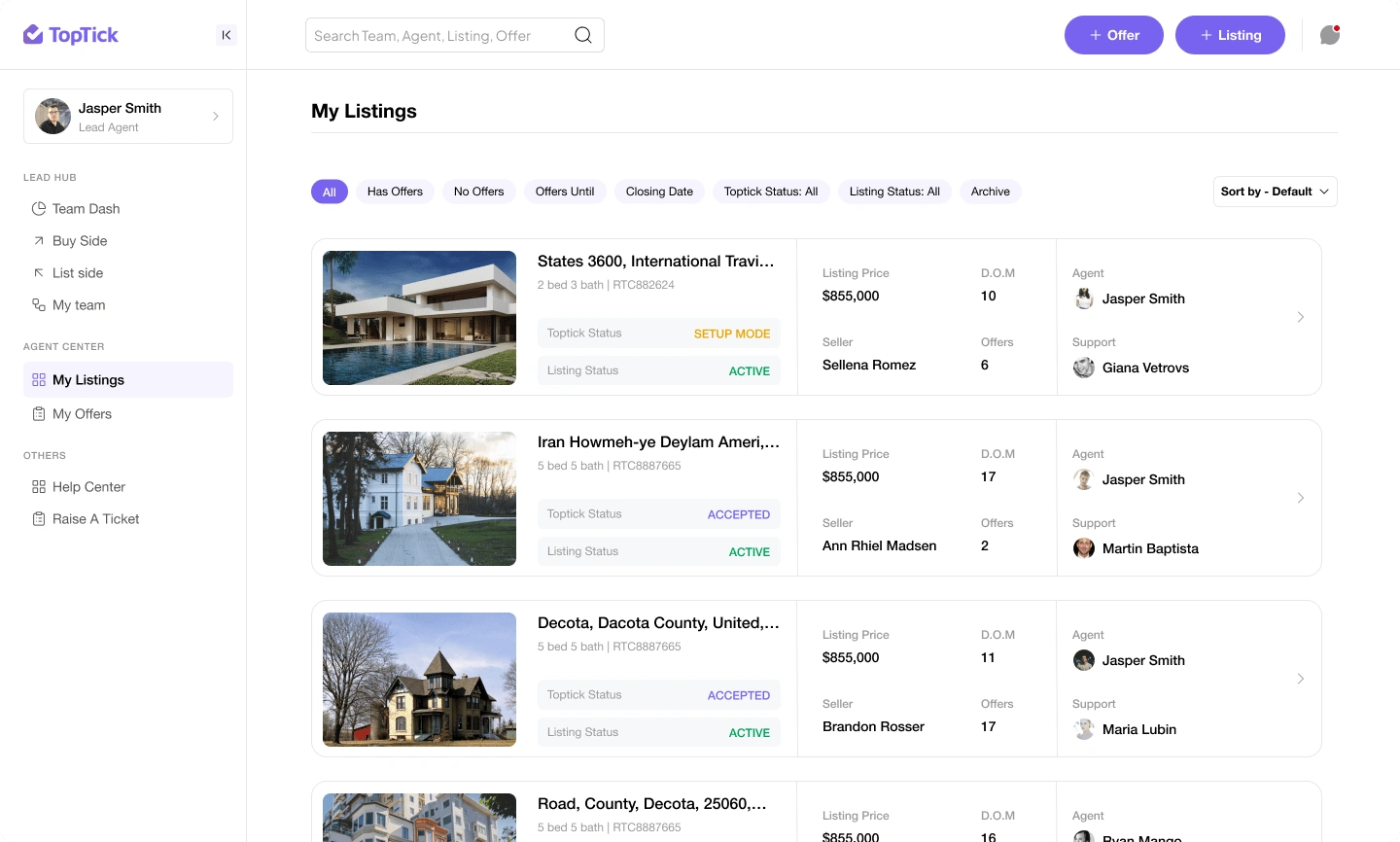Screen dimensions: 1400x842
Task: Click Jasper Smith's profile avatar in sidebar
Action: pyautogui.click(x=52, y=117)
